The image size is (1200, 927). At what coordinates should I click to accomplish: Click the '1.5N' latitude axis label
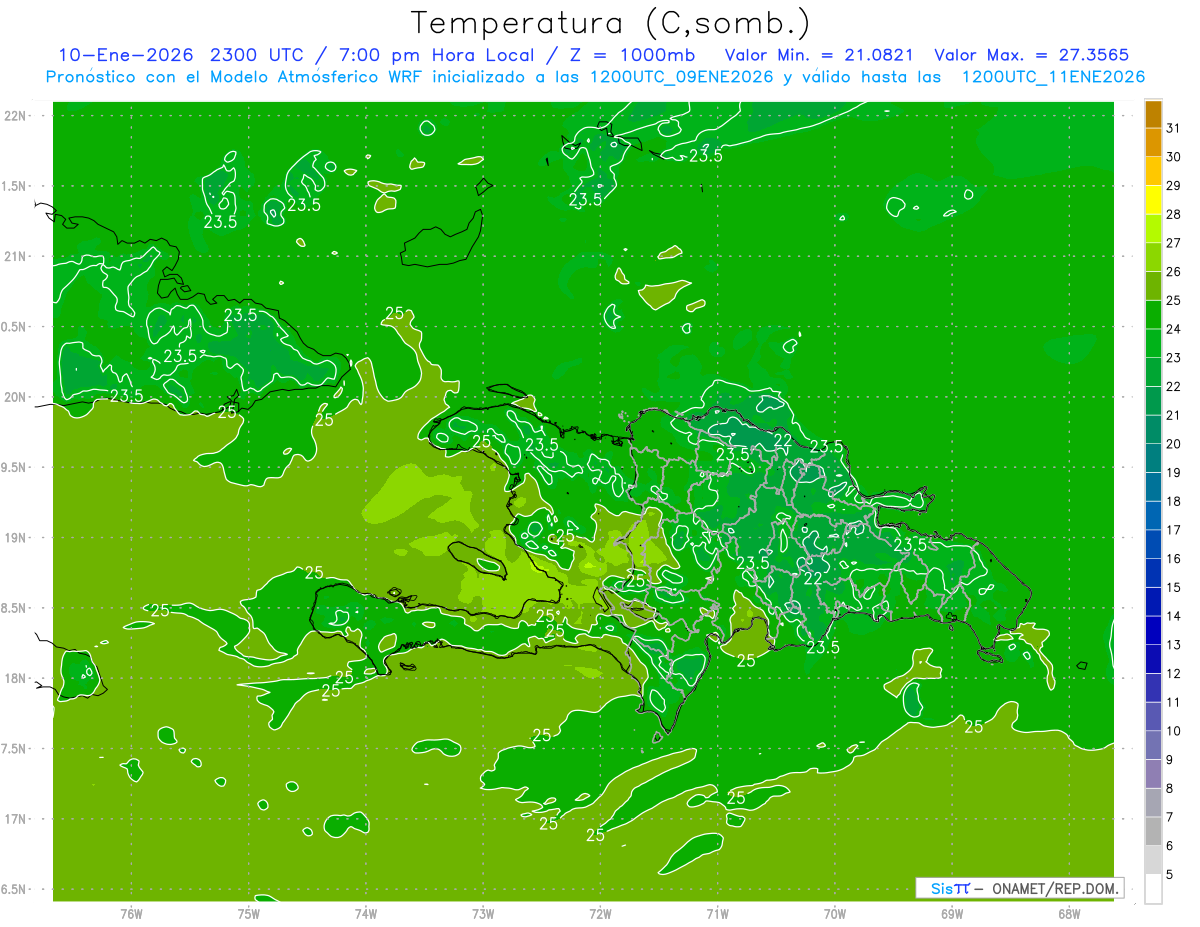pyautogui.click(x=15, y=186)
